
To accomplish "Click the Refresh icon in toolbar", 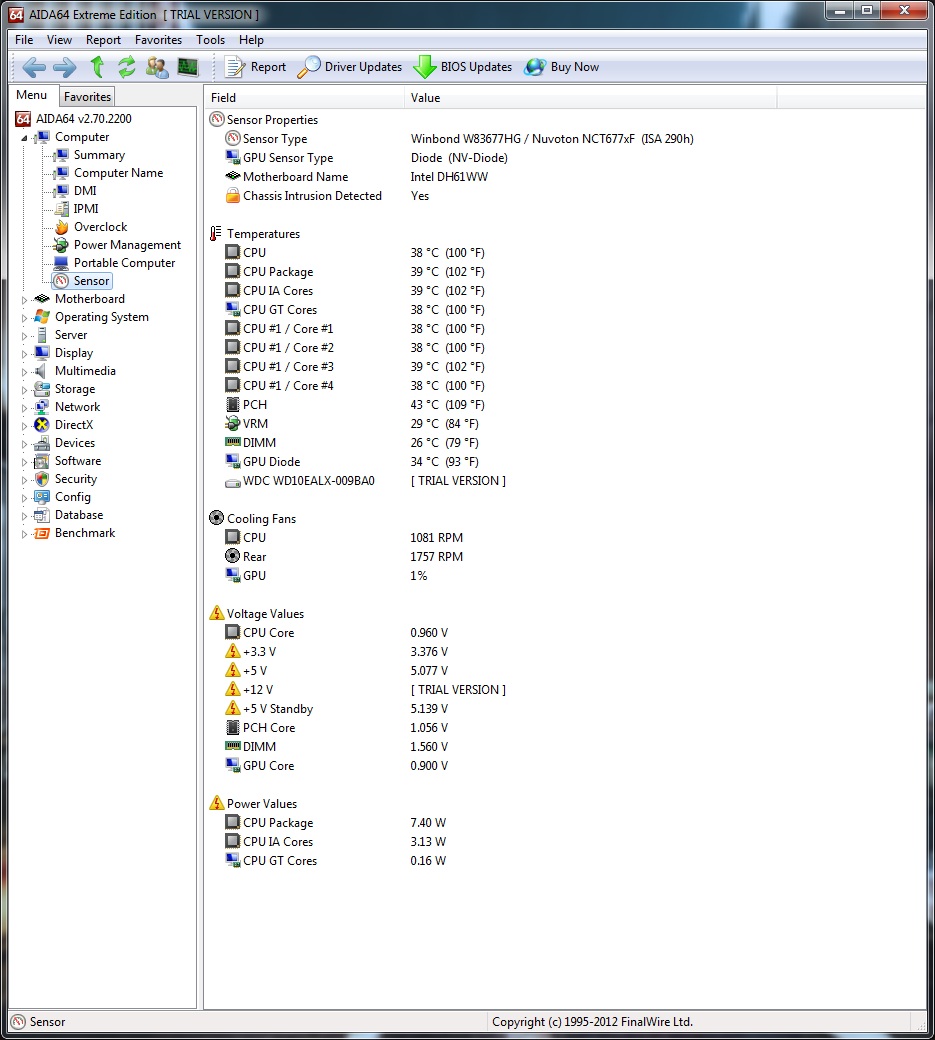I will (x=127, y=67).
